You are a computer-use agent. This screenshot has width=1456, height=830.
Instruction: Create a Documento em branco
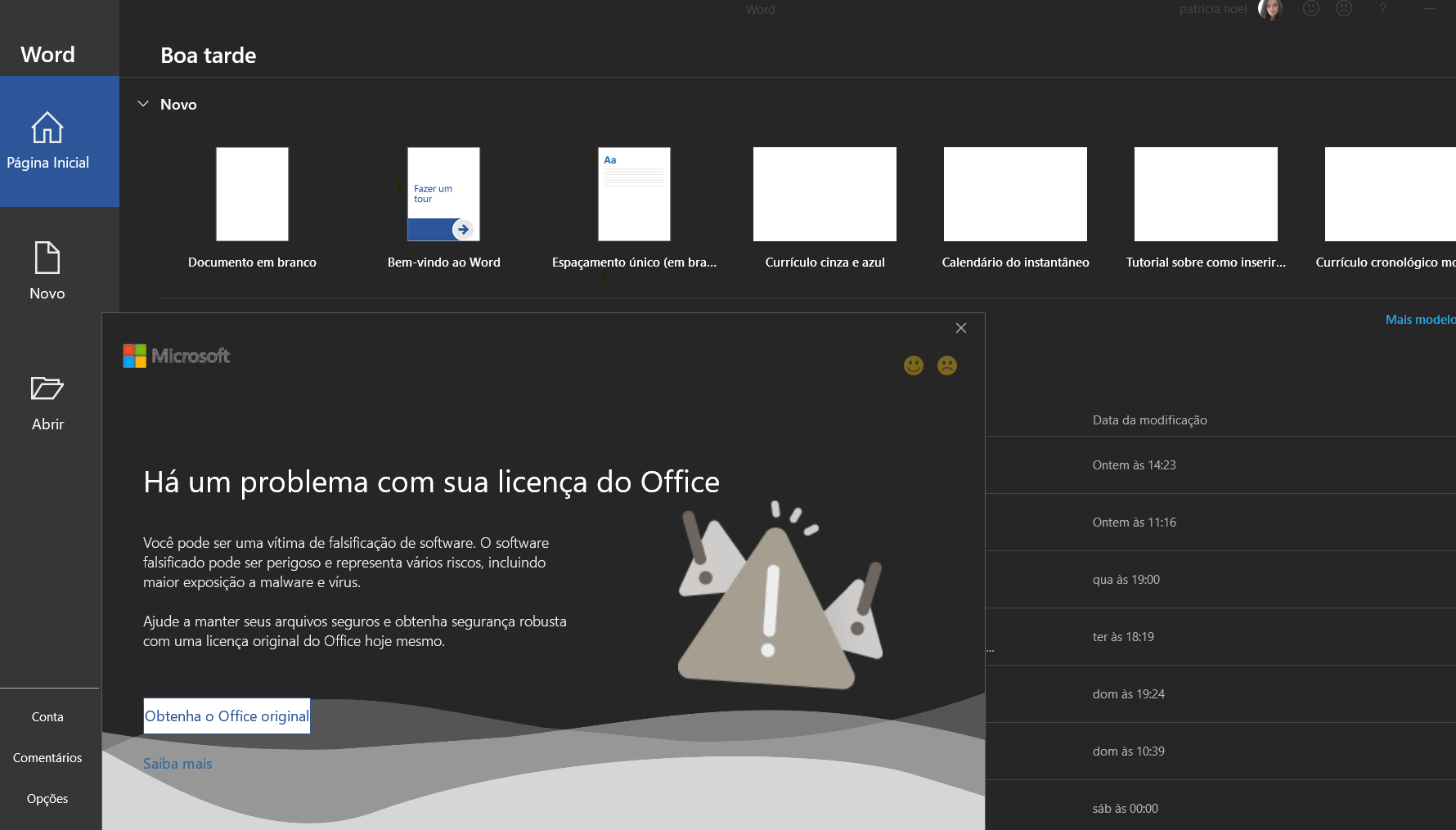click(252, 208)
